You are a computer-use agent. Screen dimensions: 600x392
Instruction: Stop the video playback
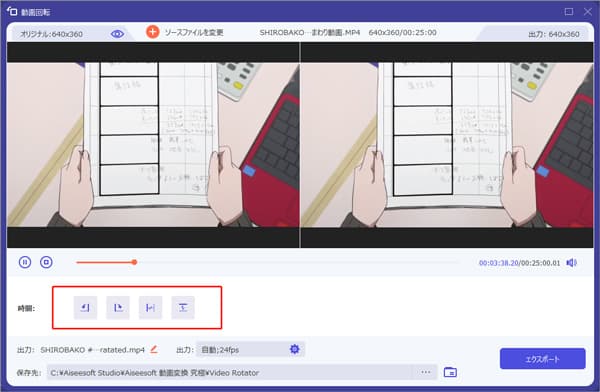point(46,262)
